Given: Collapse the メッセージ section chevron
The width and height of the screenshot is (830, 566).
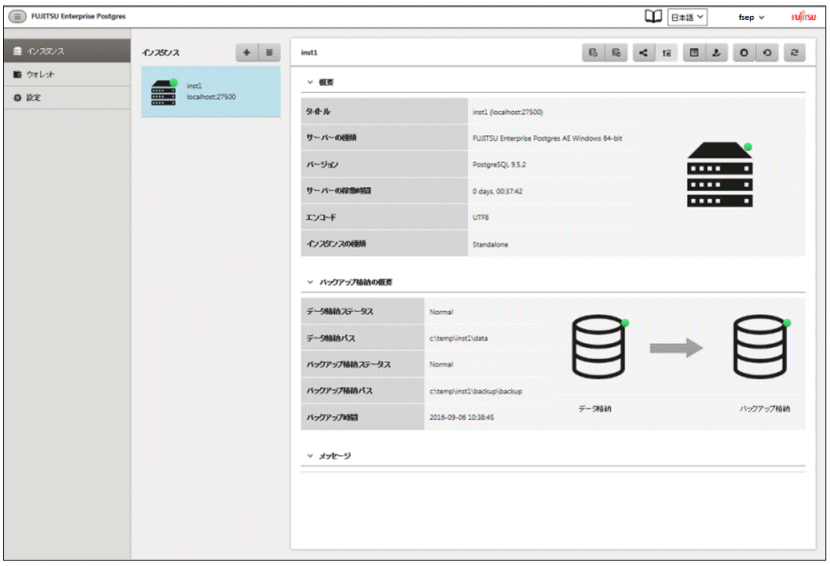Looking at the screenshot, I should [x=310, y=456].
